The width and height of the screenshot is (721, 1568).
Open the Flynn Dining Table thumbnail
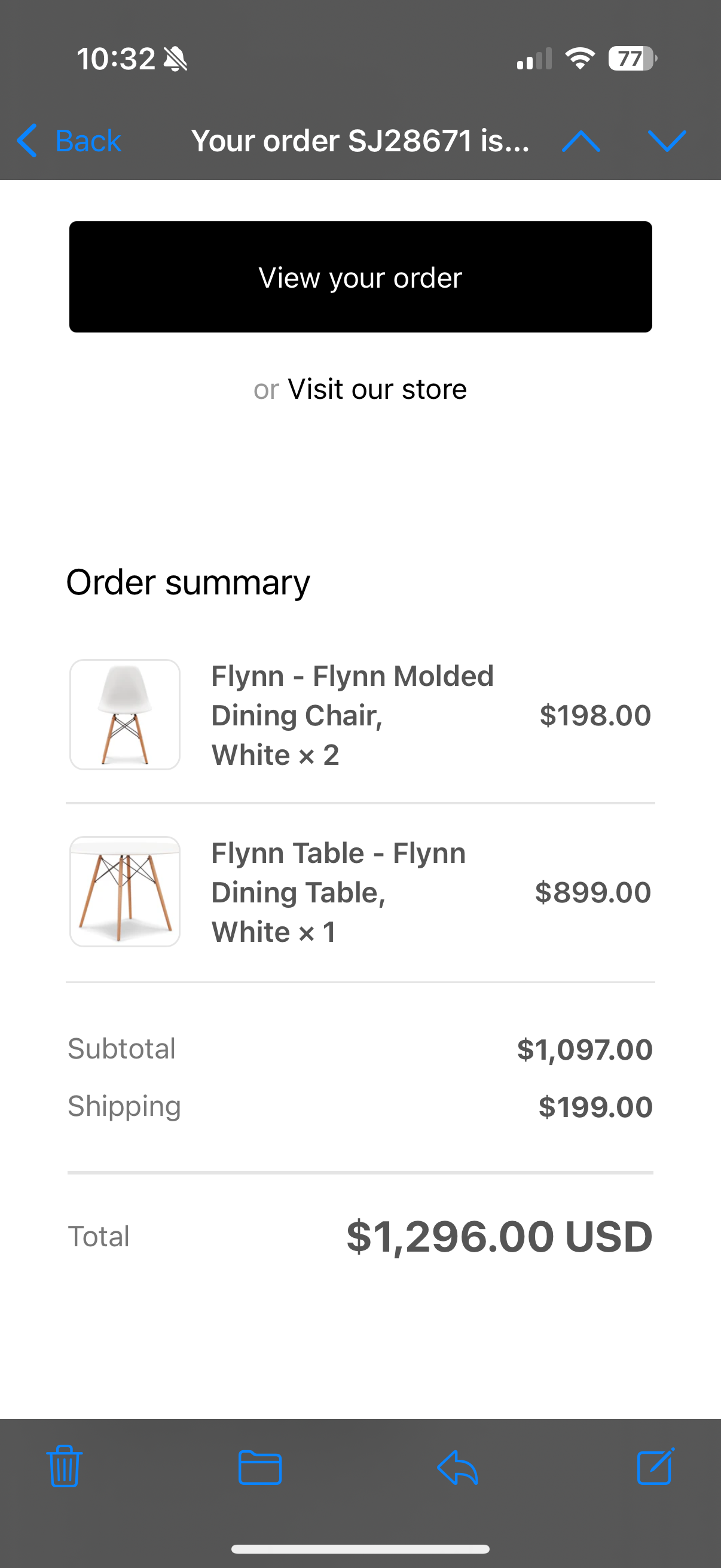click(x=125, y=892)
